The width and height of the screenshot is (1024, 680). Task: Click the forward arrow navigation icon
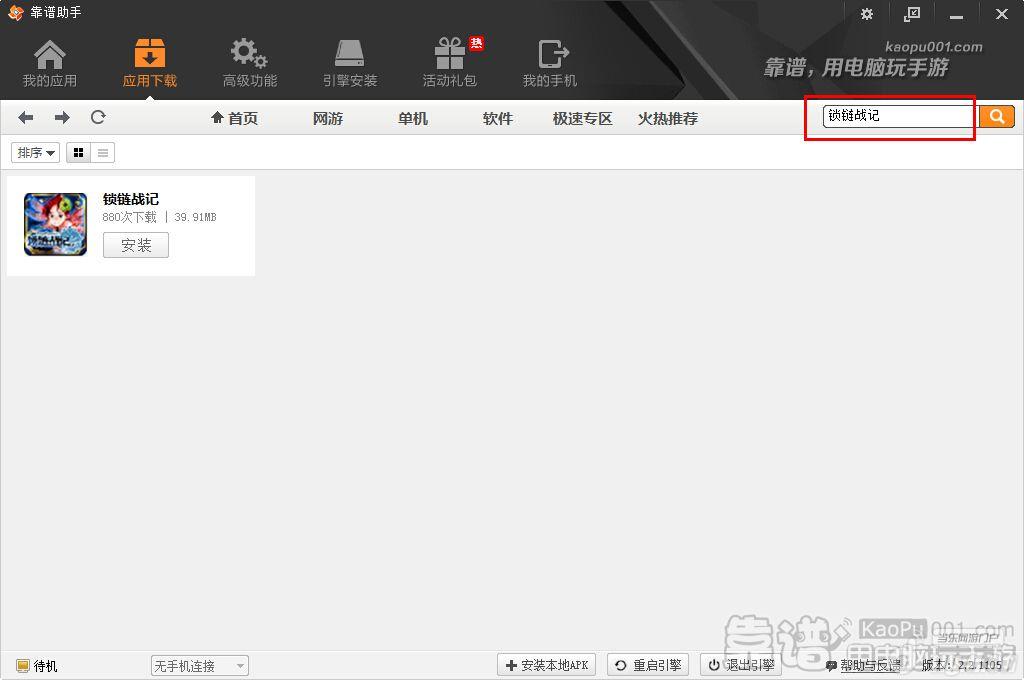pos(62,118)
